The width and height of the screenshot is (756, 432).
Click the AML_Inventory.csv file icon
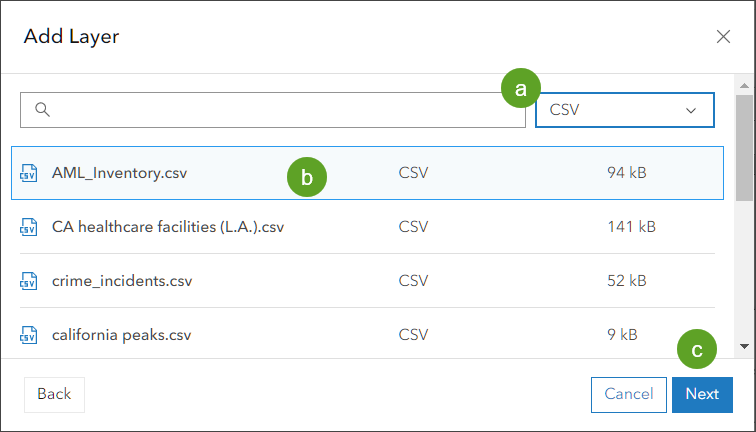click(28, 174)
